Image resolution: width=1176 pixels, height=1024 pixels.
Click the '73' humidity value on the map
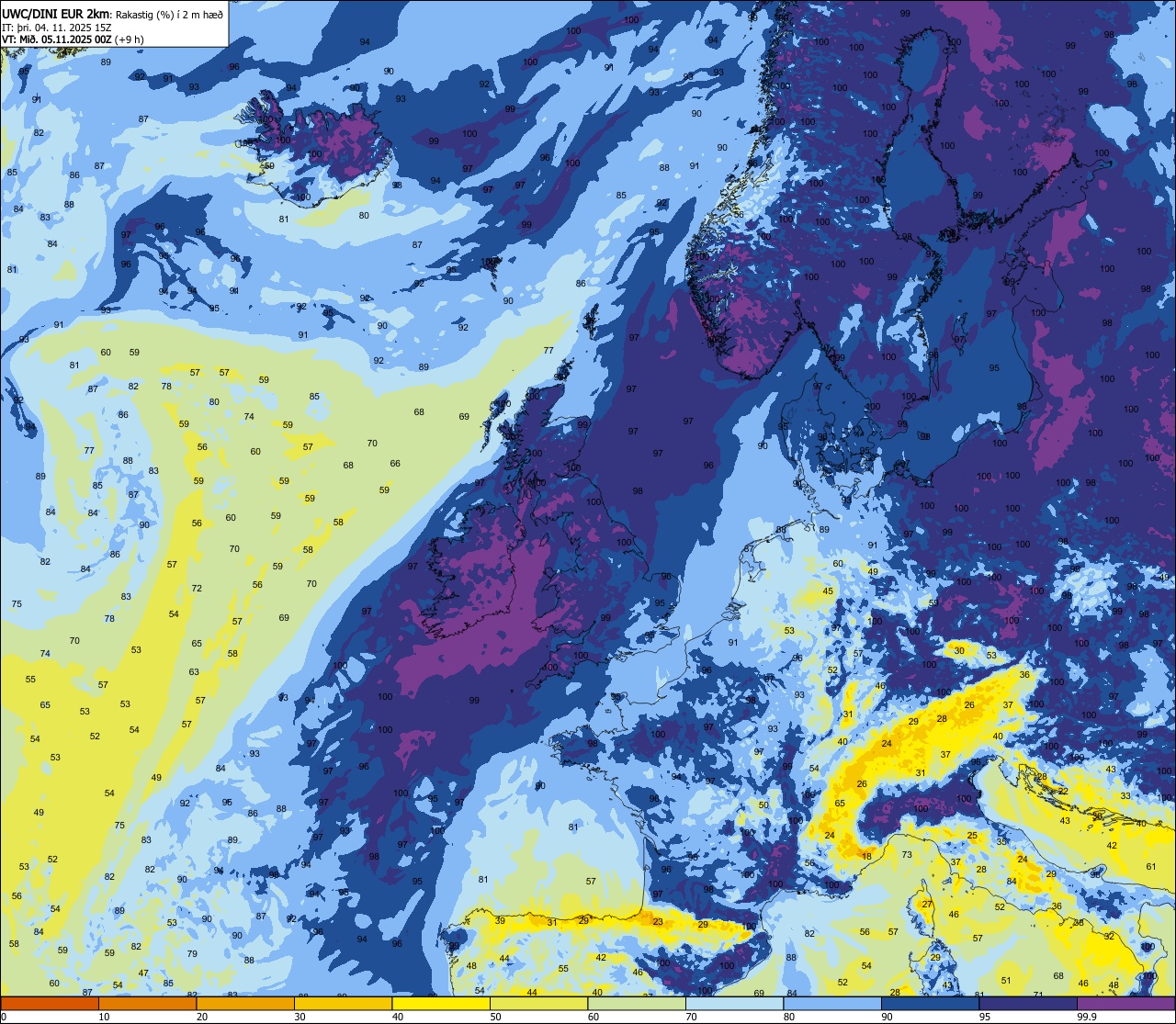907,855
